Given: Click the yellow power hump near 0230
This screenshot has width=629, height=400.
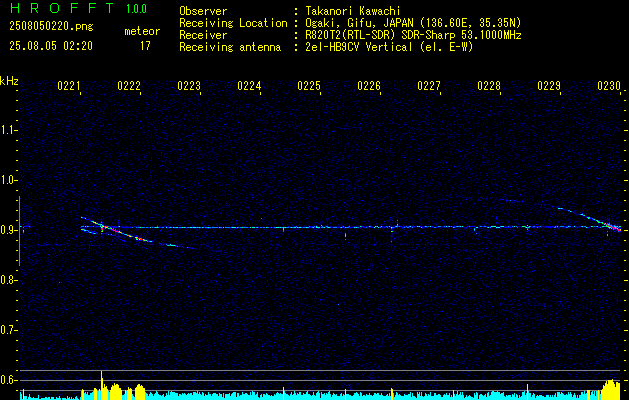Looking at the screenshot, I should pyautogui.click(x=611, y=389).
